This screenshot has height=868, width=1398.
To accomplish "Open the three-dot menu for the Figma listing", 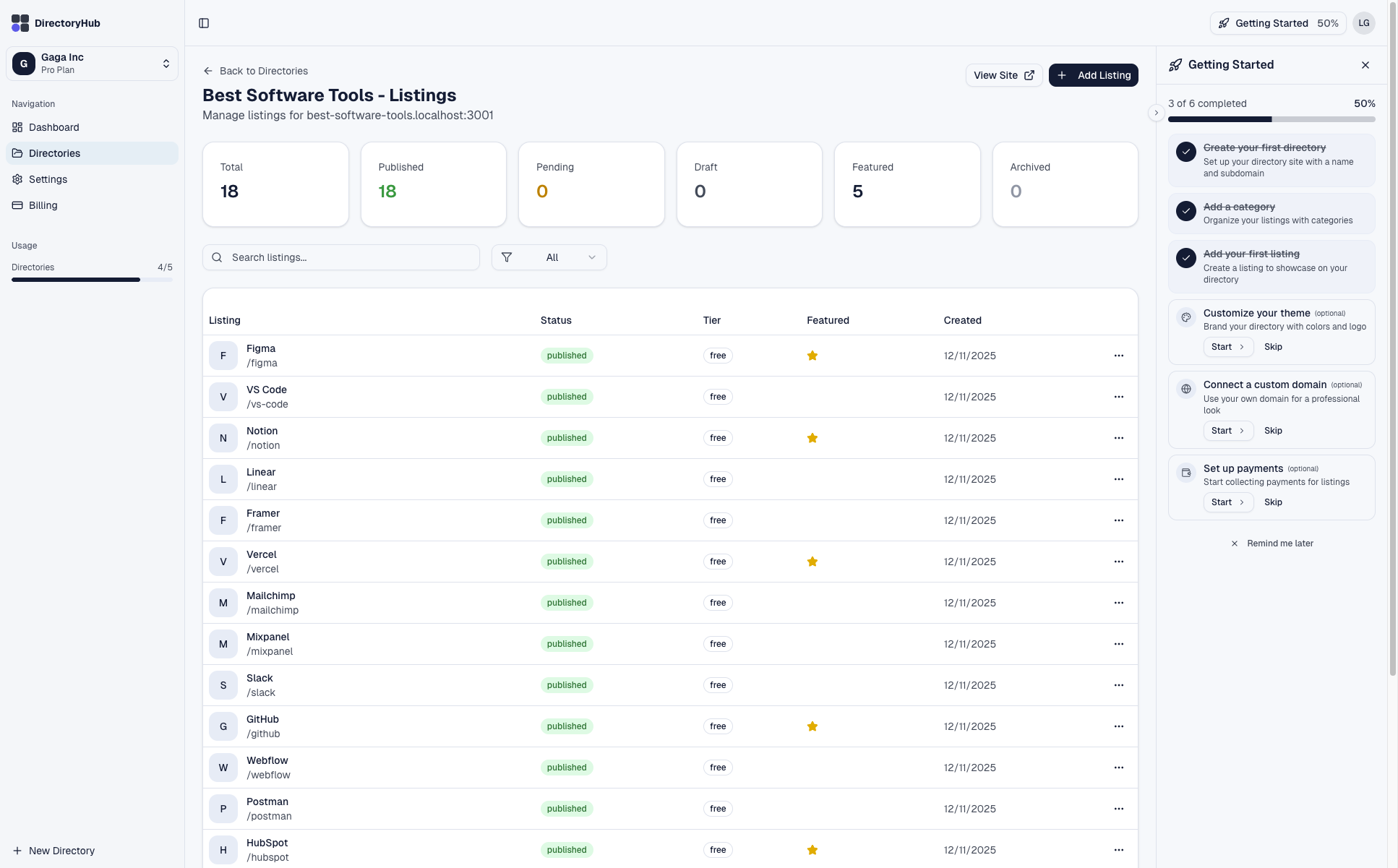I will [x=1119, y=356].
